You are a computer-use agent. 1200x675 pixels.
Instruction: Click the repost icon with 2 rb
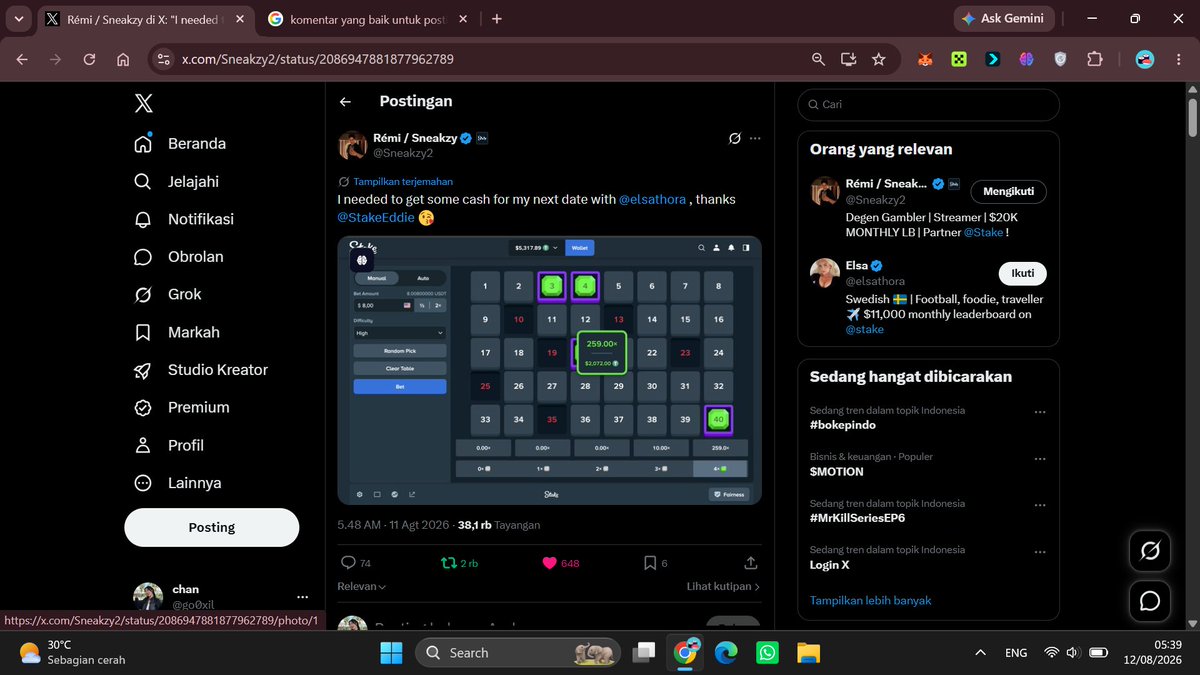pyautogui.click(x=460, y=563)
